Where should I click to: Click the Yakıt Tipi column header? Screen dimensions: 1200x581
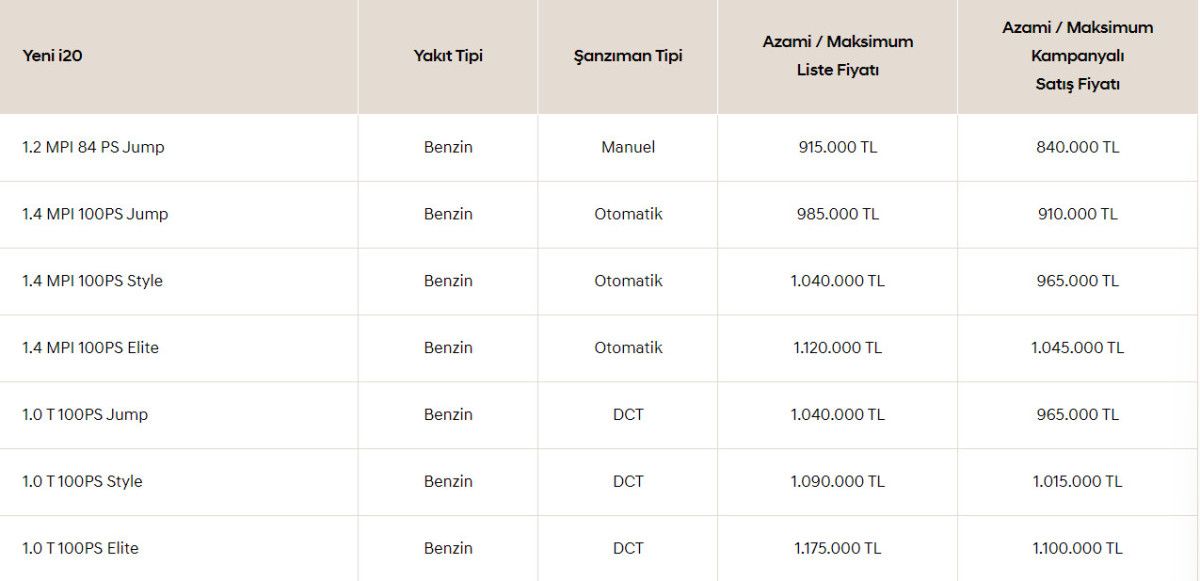(448, 56)
